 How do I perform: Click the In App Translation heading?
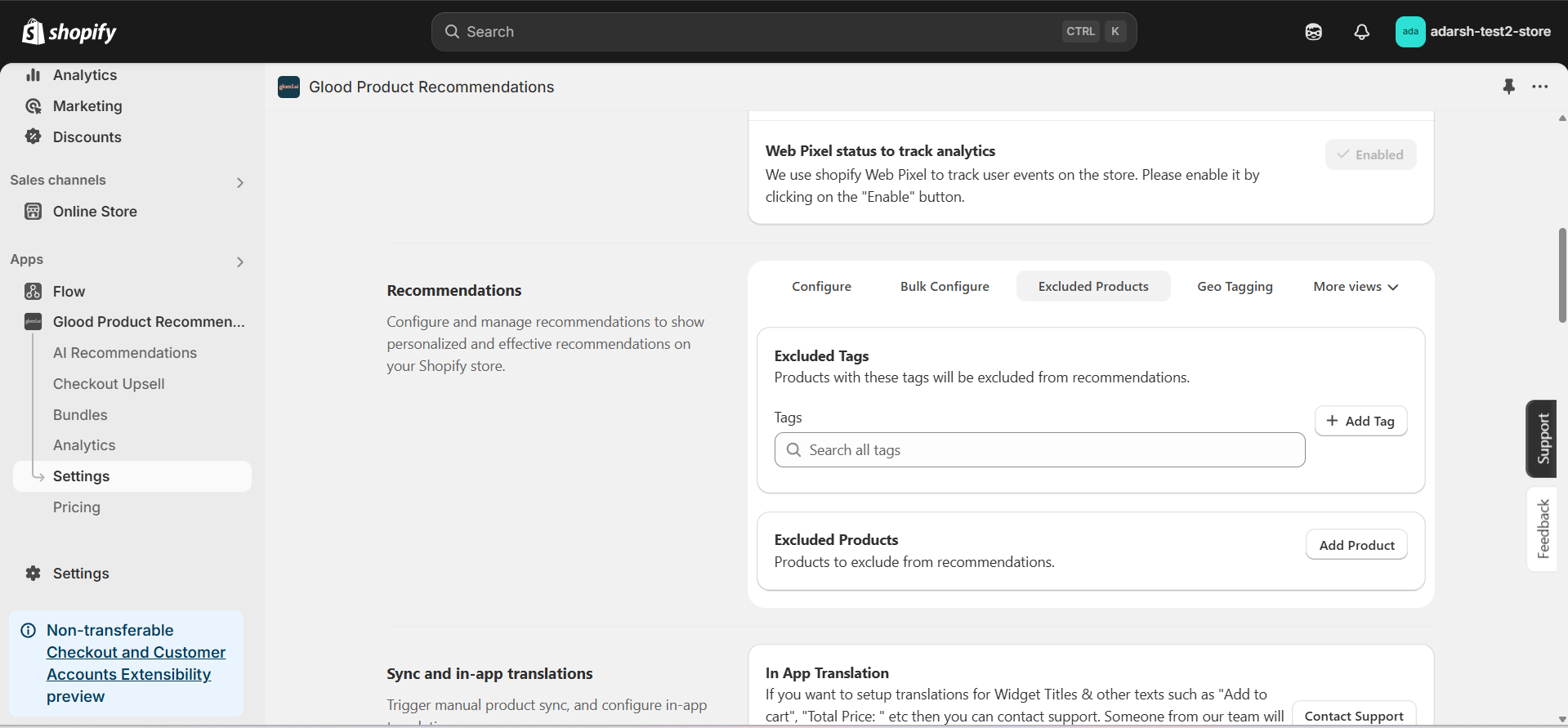(827, 673)
